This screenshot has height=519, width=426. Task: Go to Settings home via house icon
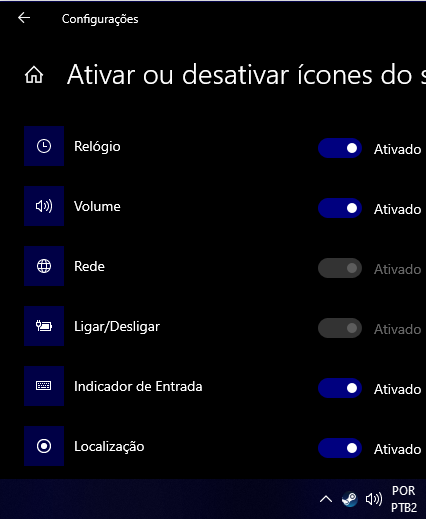(x=34, y=75)
